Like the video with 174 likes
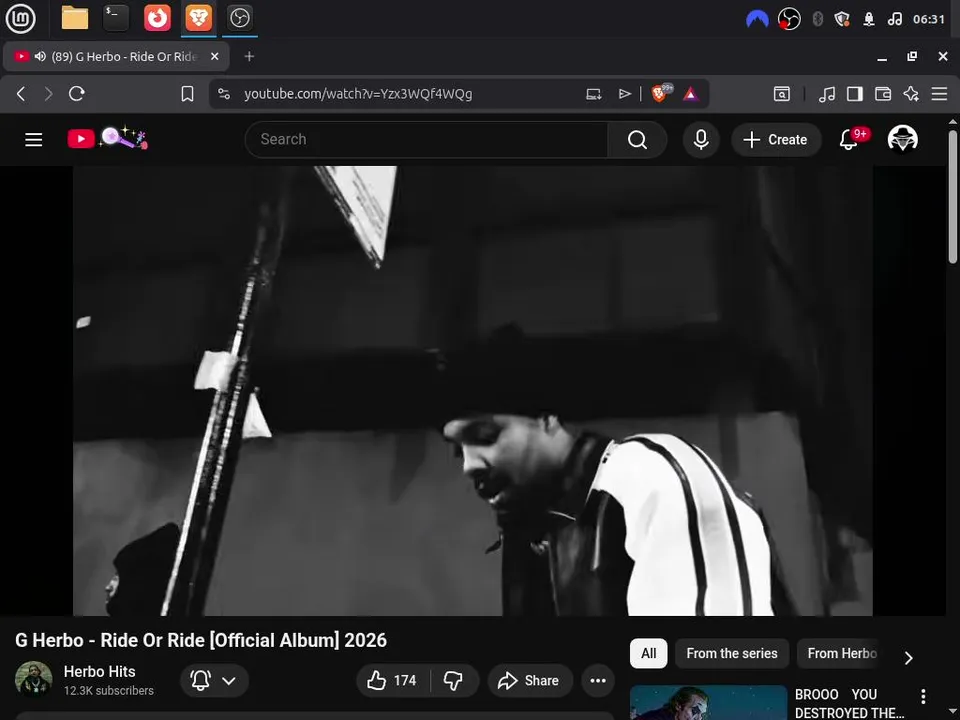960x720 pixels. click(x=392, y=680)
